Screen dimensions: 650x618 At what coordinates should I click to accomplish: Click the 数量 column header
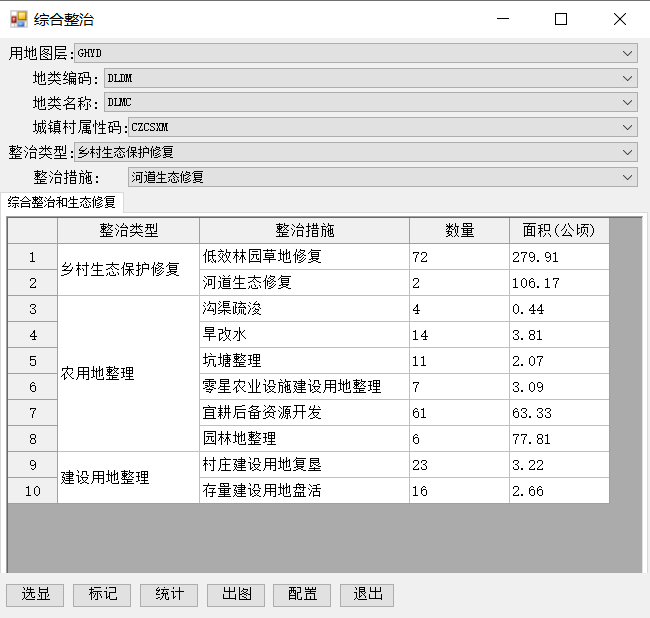(x=460, y=230)
